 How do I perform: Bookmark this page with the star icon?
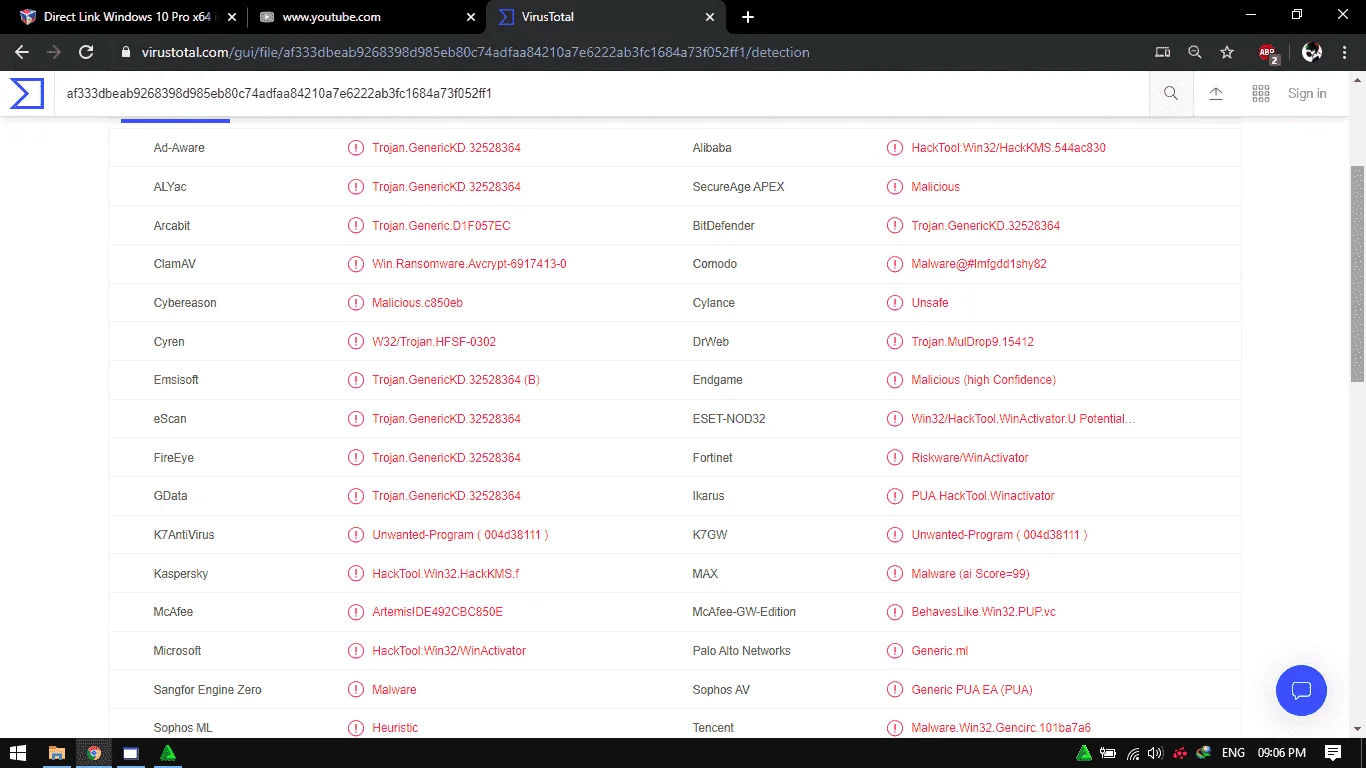pyautogui.click(x=1227, y=52)
